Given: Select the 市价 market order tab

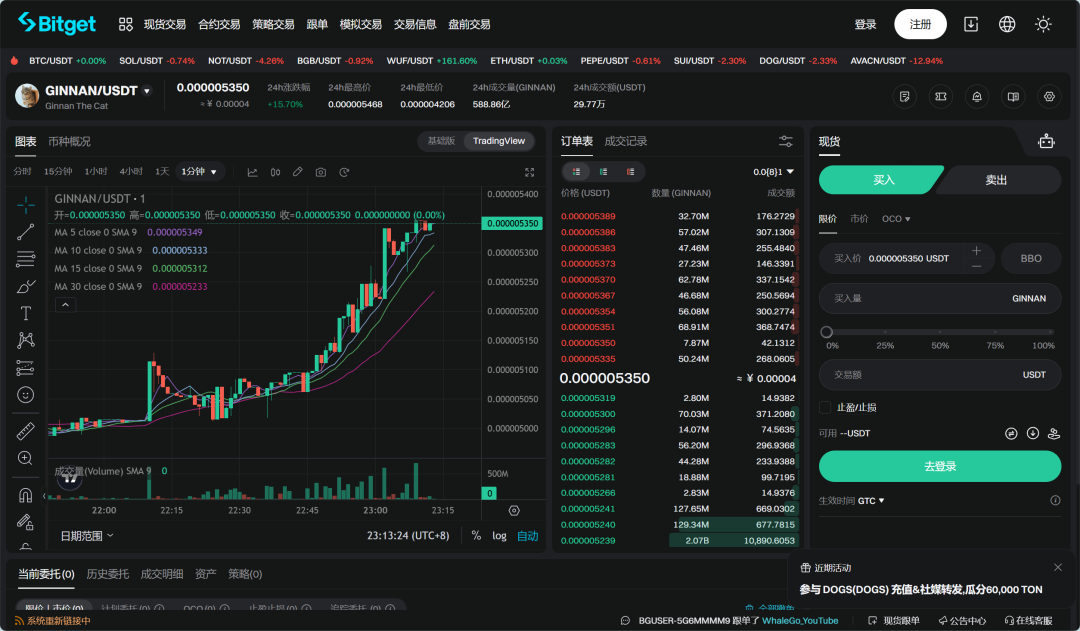Looking at the screenshot, I should [x=859, y=219].
